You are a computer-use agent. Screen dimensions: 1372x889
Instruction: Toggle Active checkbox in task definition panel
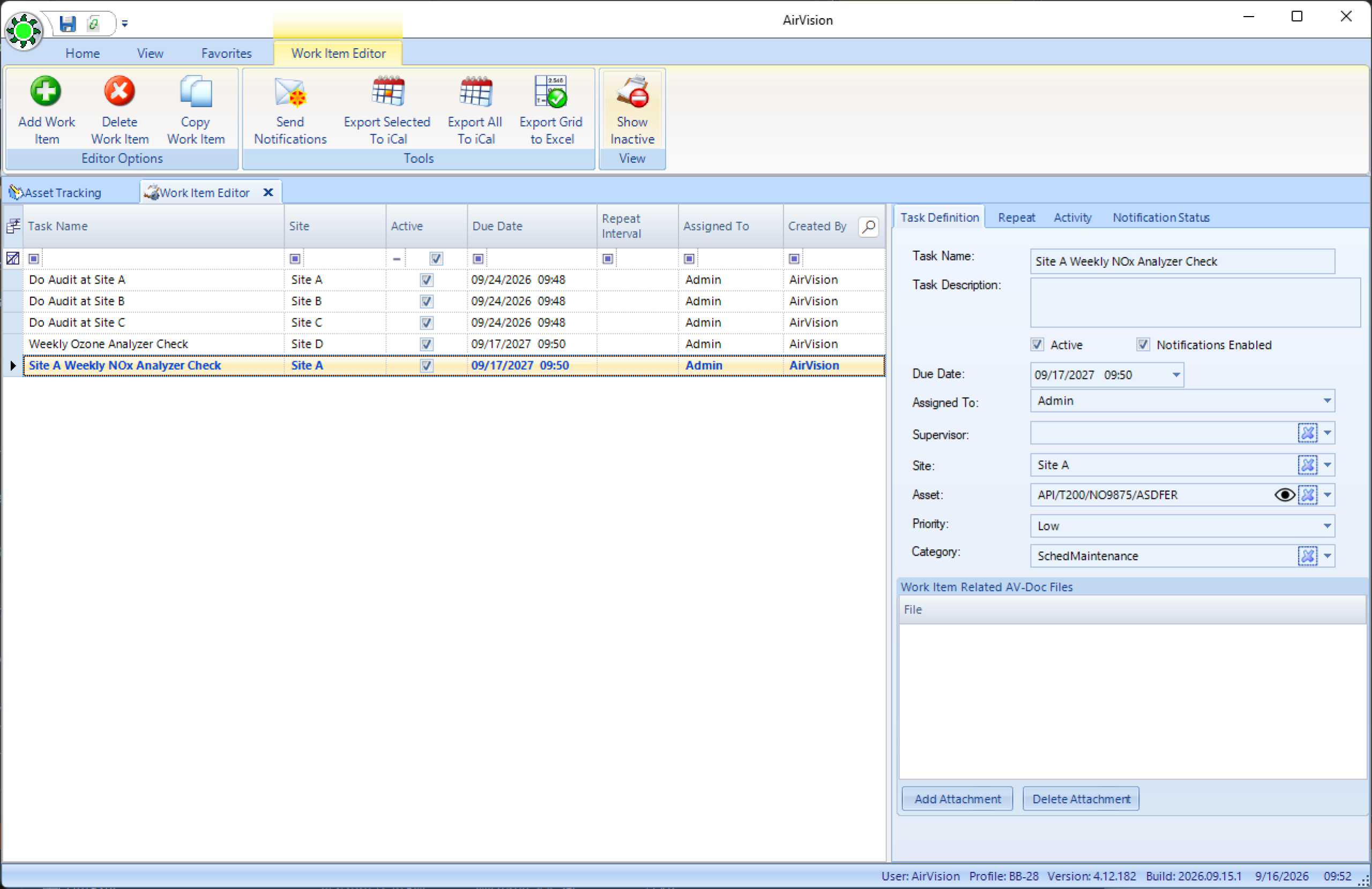pyautogui.click(x=1037, y=345)
